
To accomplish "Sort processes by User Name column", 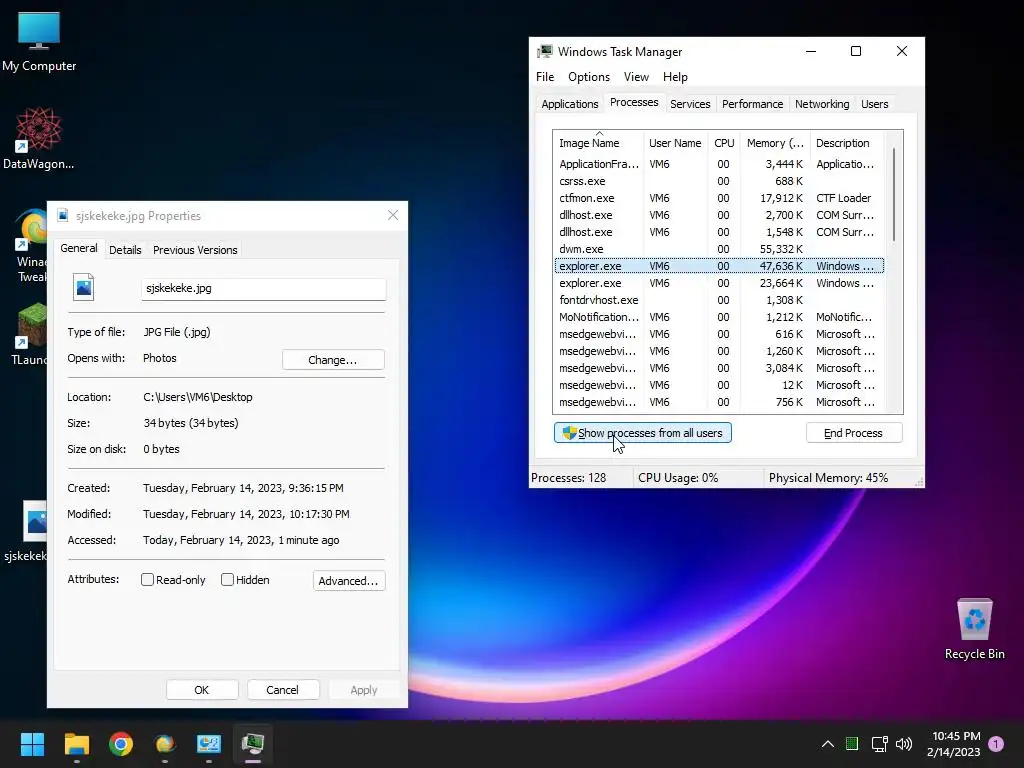I will (675, 142).
